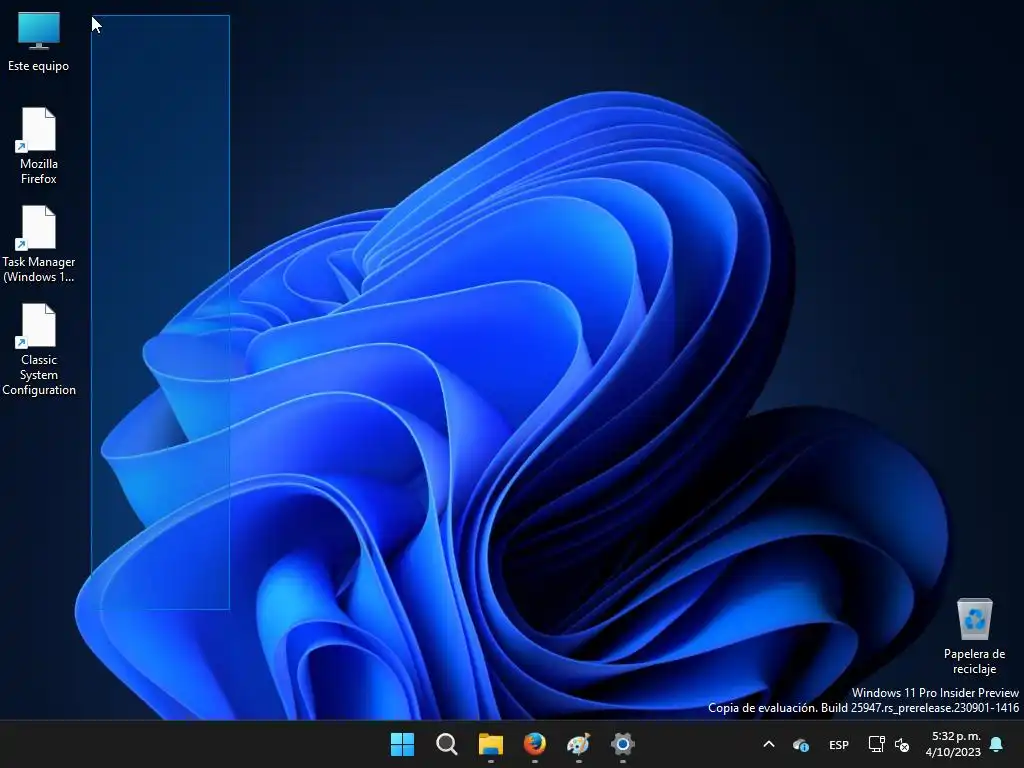The height and width of the screenshot is (768, 1024).
Task: Open File Explorer from the taskbar
Action: point(490,744)
